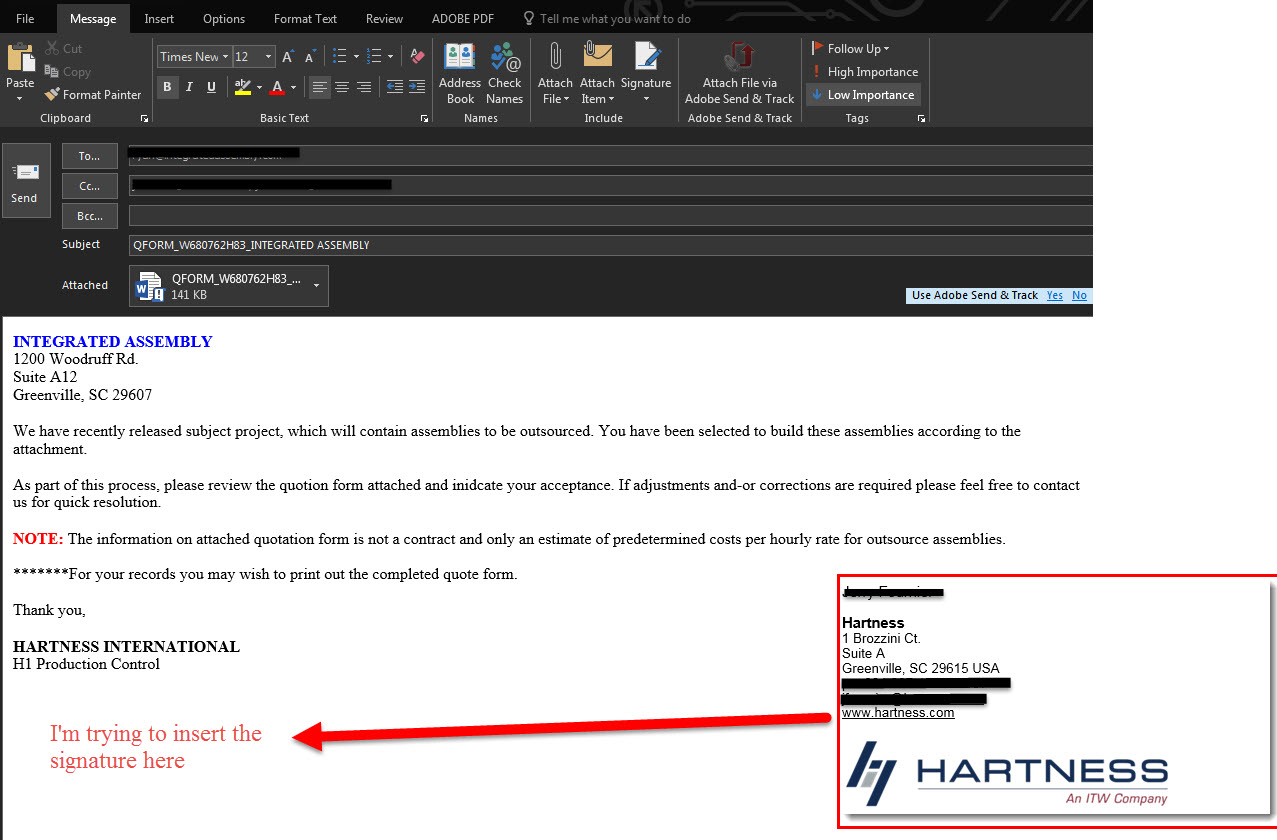Switch to the ADOBE PDF tab
The height and width of the screenshot is (840, 1277).
pos(463,19)
